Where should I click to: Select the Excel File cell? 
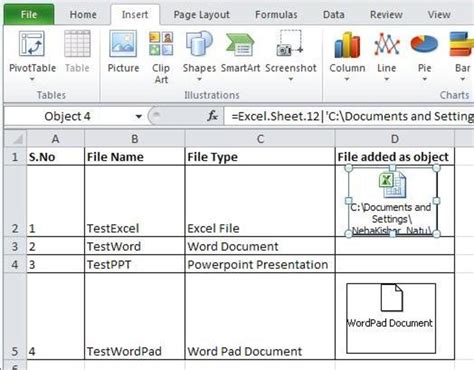click(x=260, y=201)
